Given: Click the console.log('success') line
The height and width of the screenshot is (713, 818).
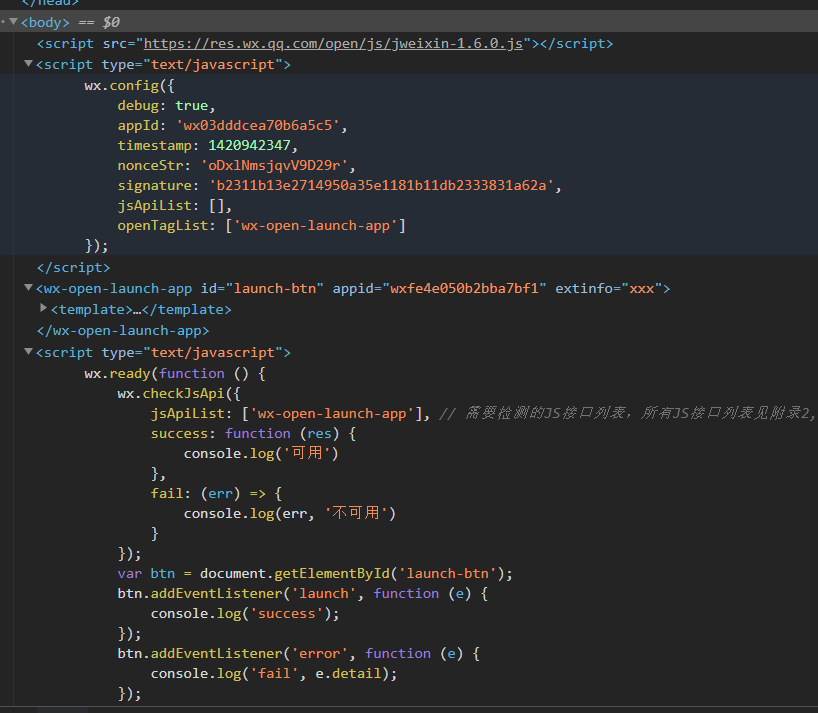Looking at the screenshot, I should tap(245, 614).
